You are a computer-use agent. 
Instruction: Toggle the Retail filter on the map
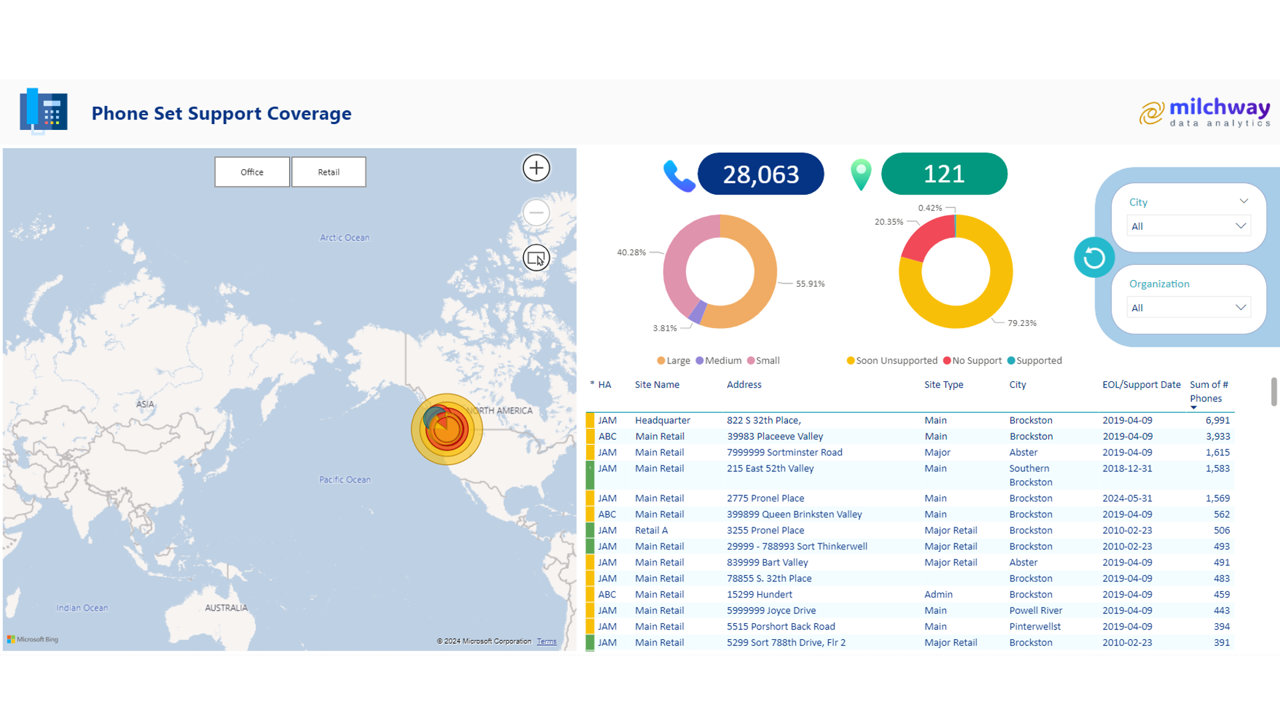coord(329,171)
